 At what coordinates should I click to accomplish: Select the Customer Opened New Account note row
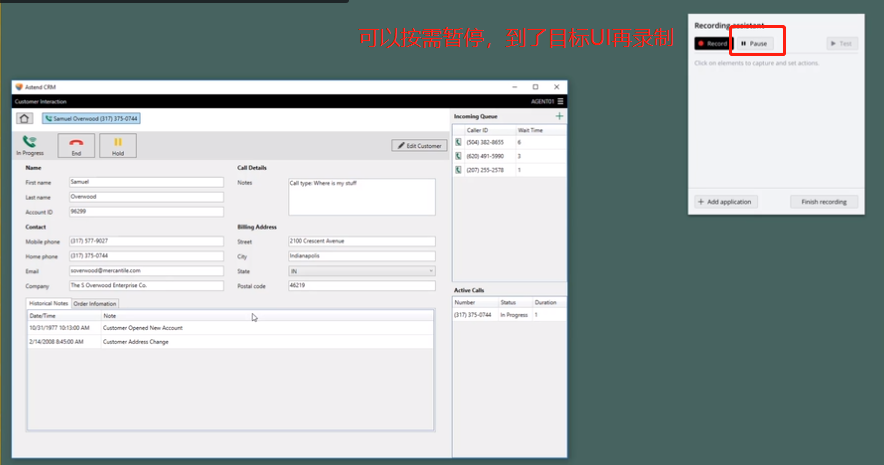[x=231, y=327]
